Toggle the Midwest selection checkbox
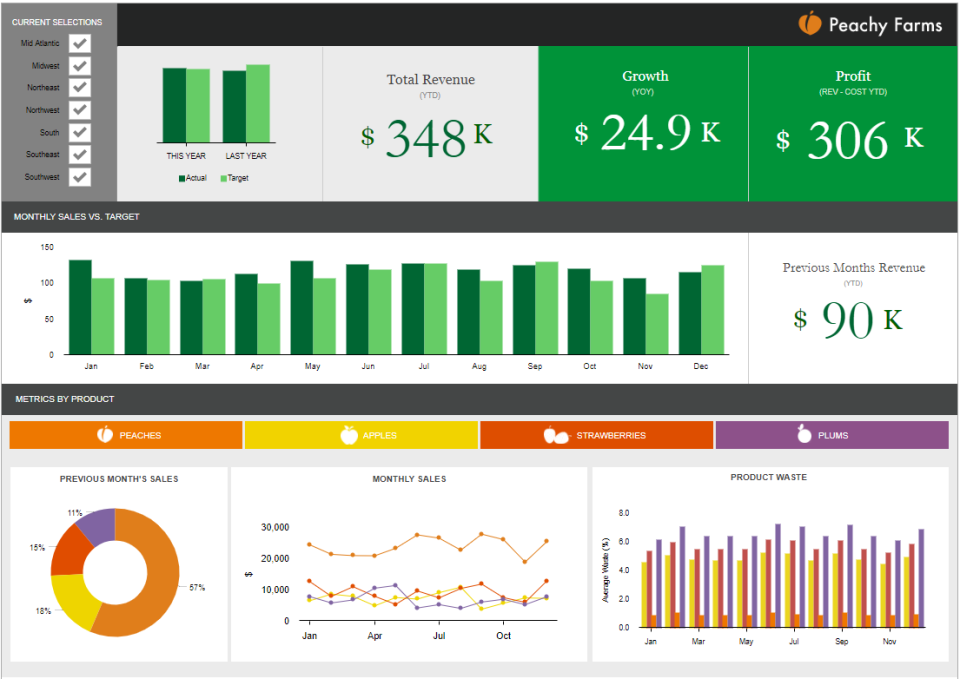960x679 pixels. [78, 65]
